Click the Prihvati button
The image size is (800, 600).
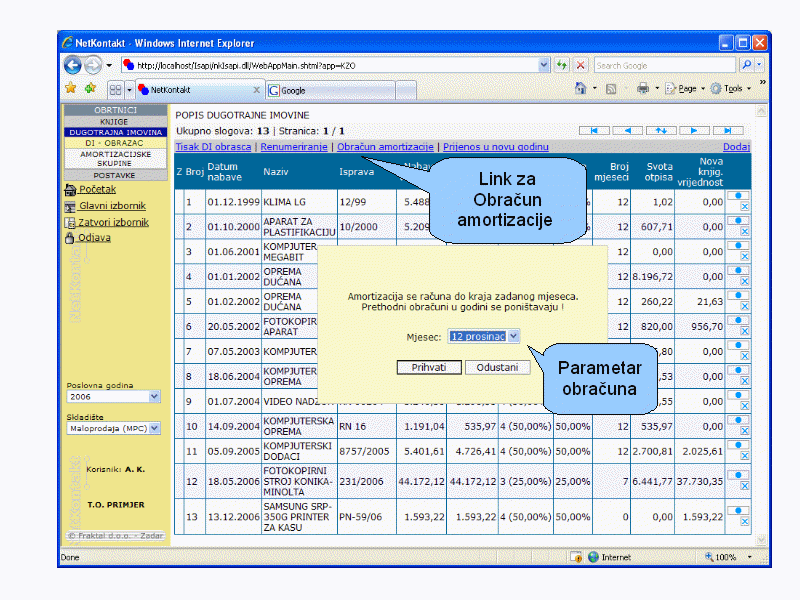pyautogui.click(x=429, y=367)
